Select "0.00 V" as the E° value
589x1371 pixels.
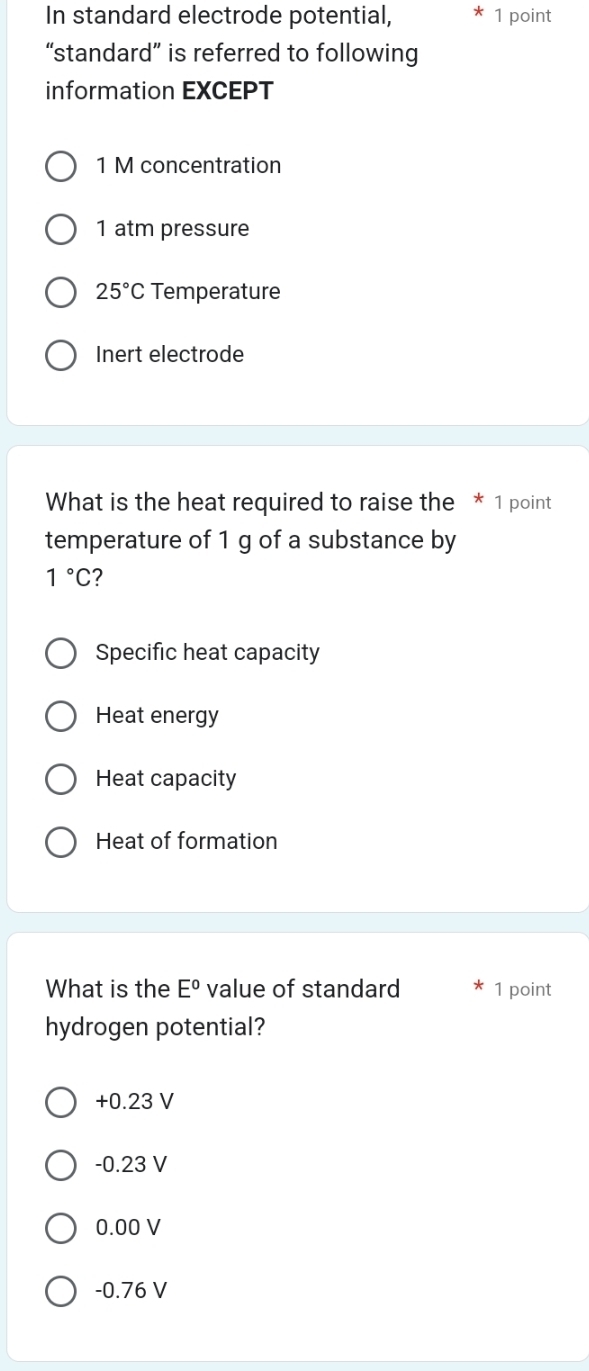(x=60, y=1229)
